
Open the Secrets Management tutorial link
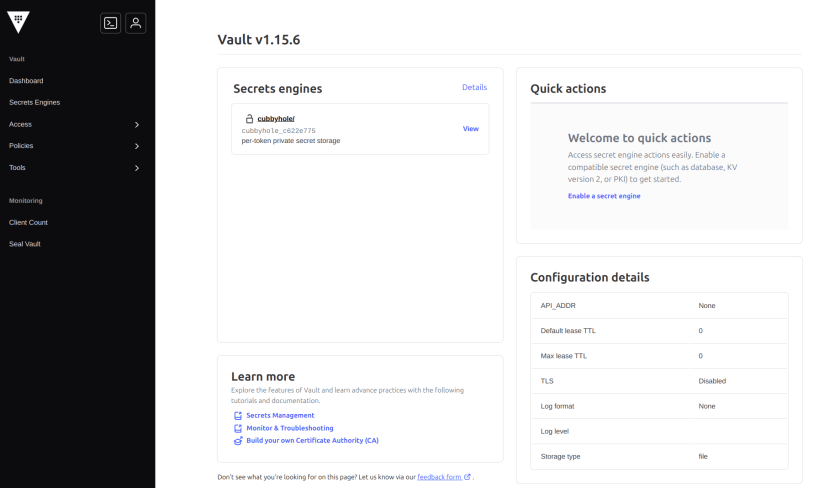tap(280, 415)
